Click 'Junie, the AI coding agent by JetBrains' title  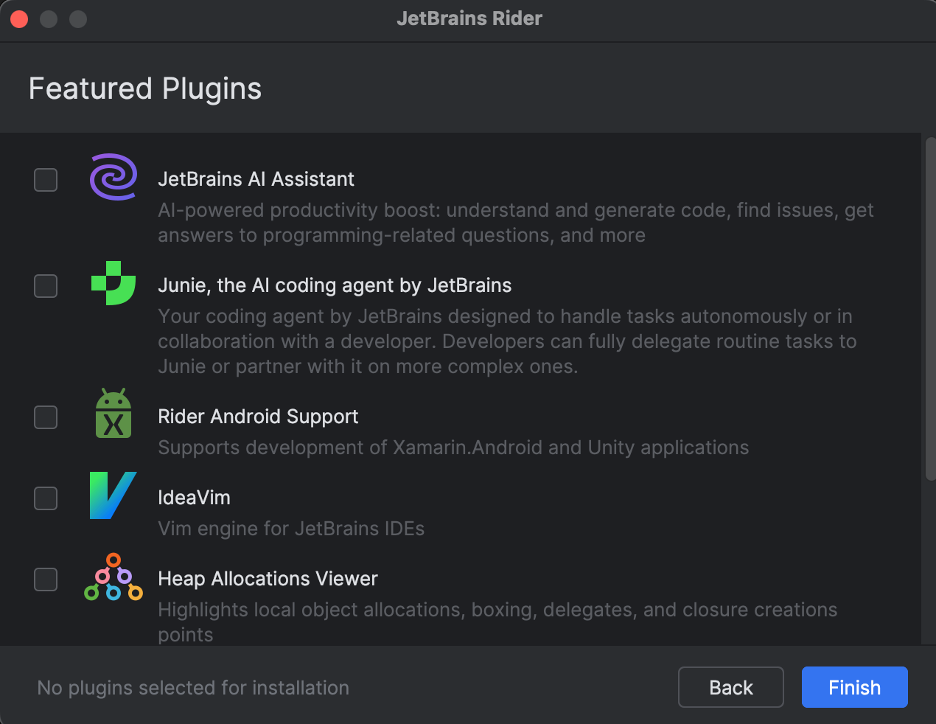click(x=335, y=285)
